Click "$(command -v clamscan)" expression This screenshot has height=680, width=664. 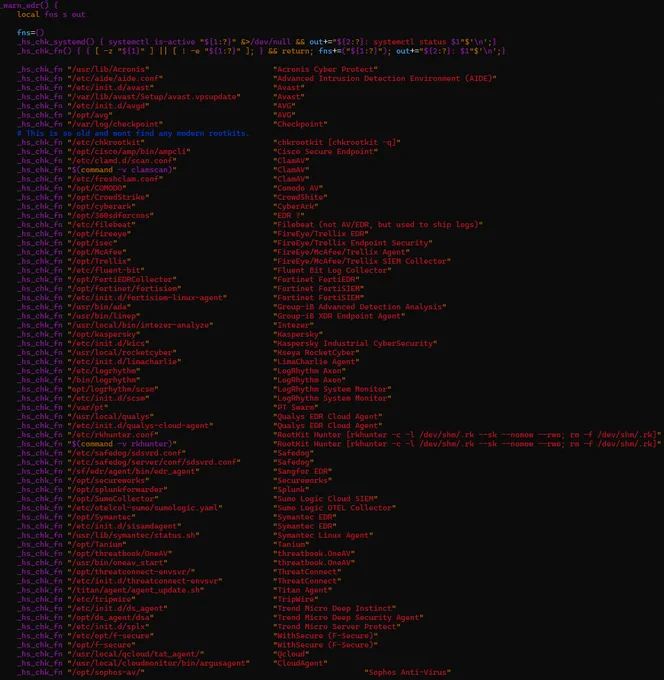122,170
